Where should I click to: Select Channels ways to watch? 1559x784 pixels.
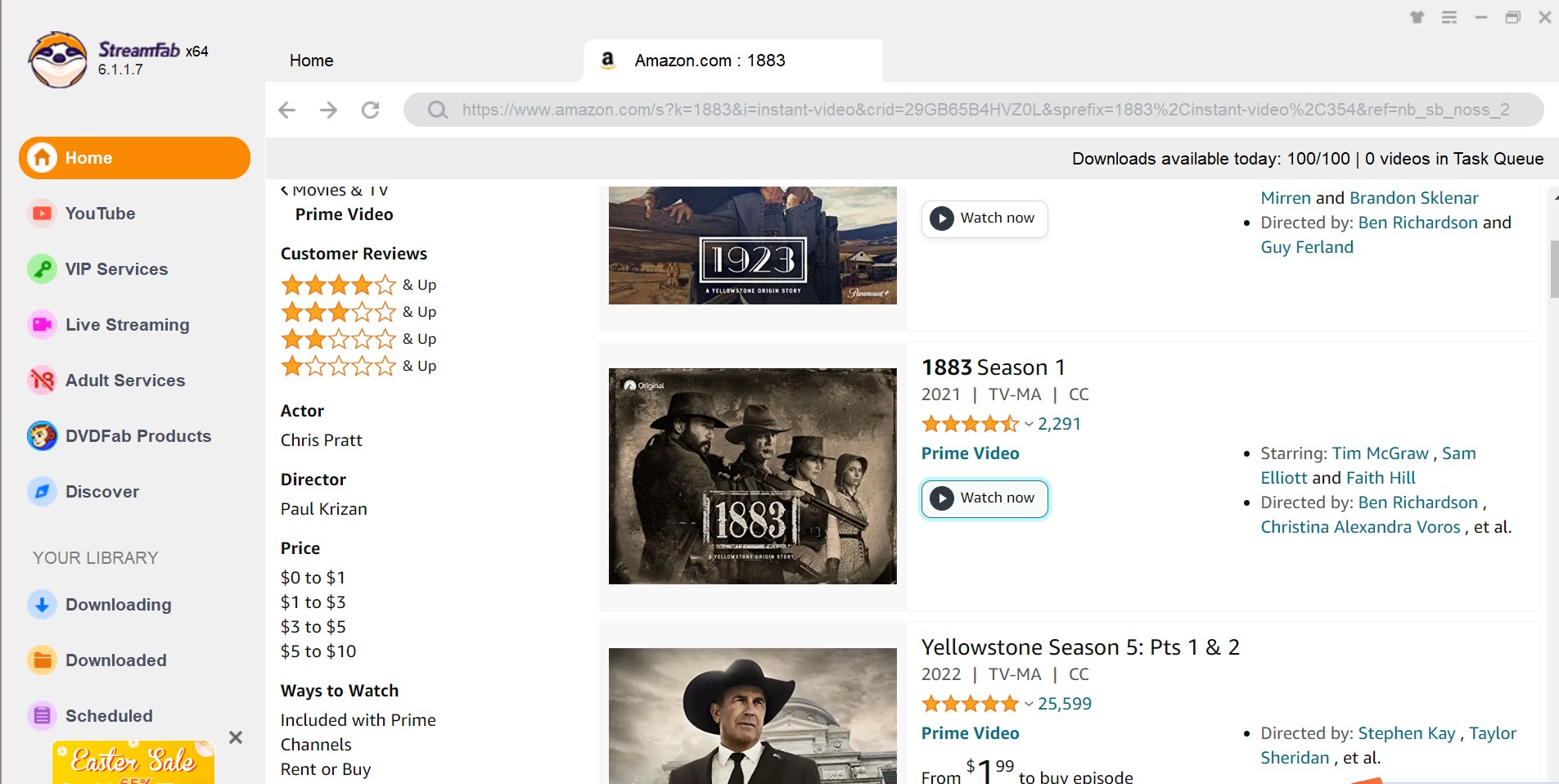click(316, 745)
